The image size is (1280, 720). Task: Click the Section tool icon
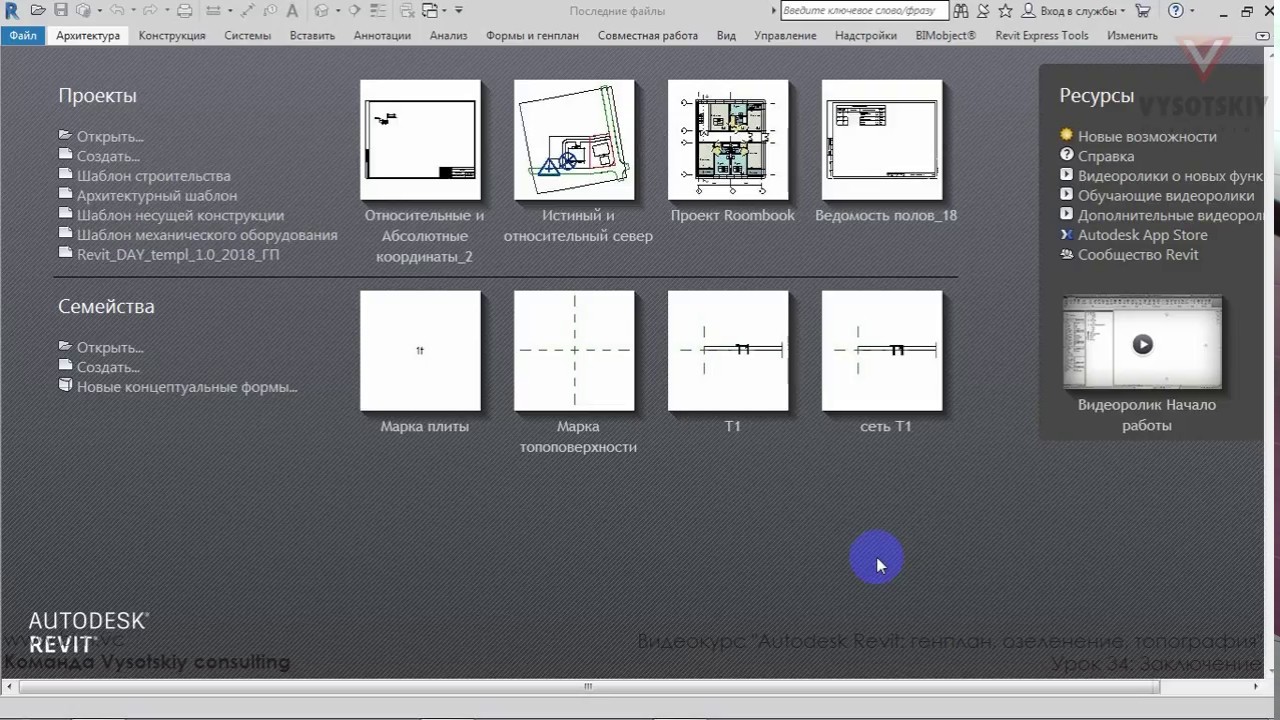(354, 10)
